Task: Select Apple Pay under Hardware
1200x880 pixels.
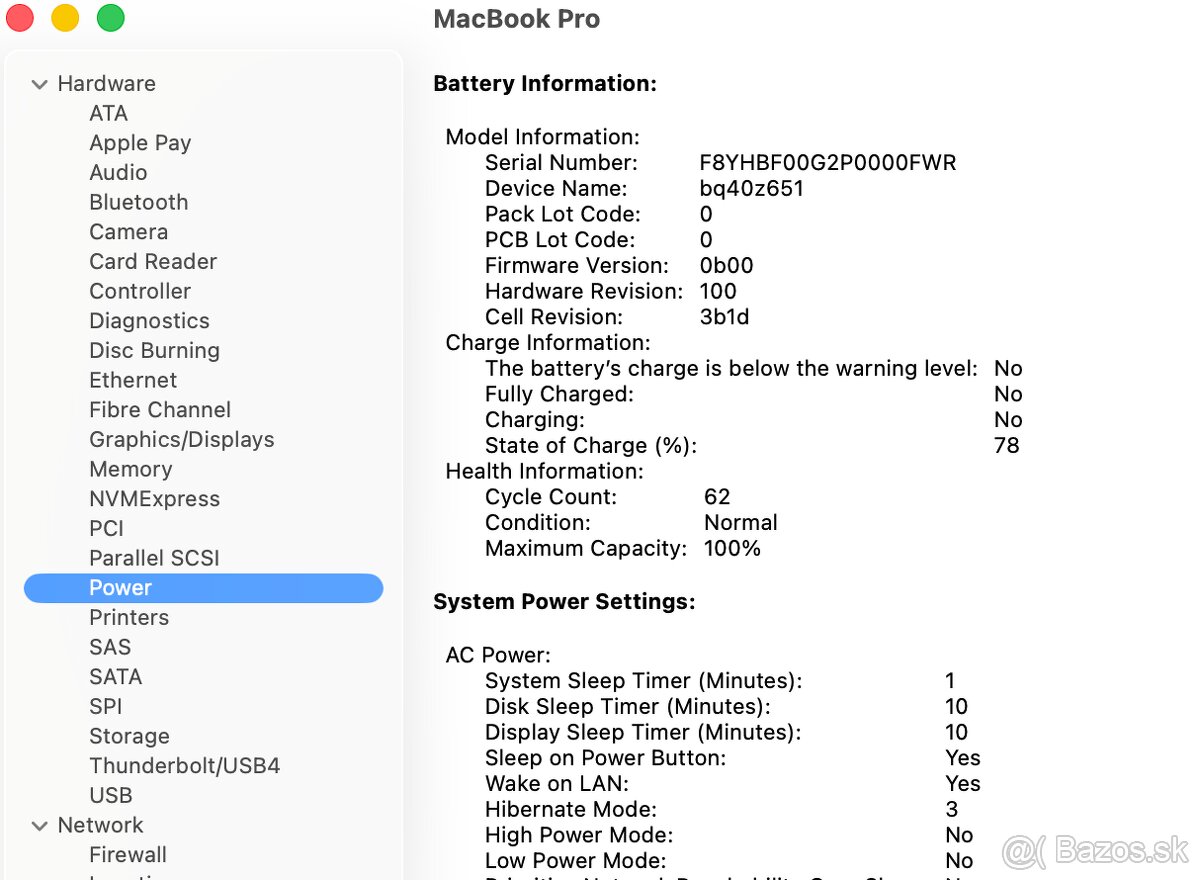Action: click(x=140, y=143)
